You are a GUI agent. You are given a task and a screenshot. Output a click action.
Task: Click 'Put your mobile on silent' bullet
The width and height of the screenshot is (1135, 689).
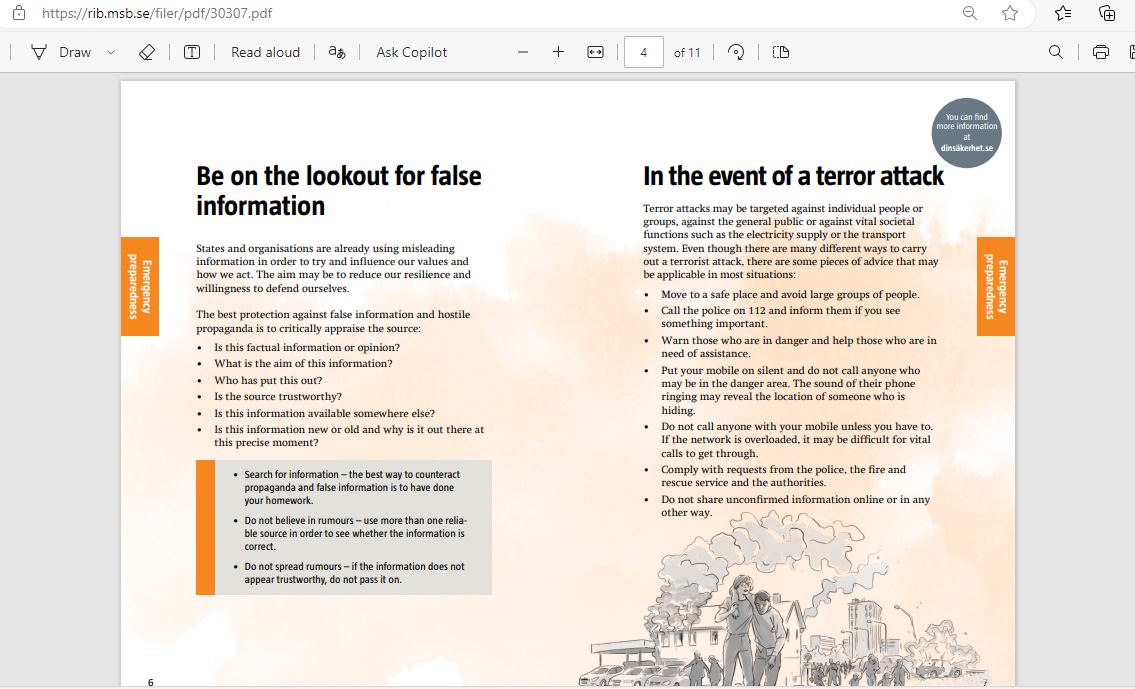pyautogui.click(x=790, y=390)
